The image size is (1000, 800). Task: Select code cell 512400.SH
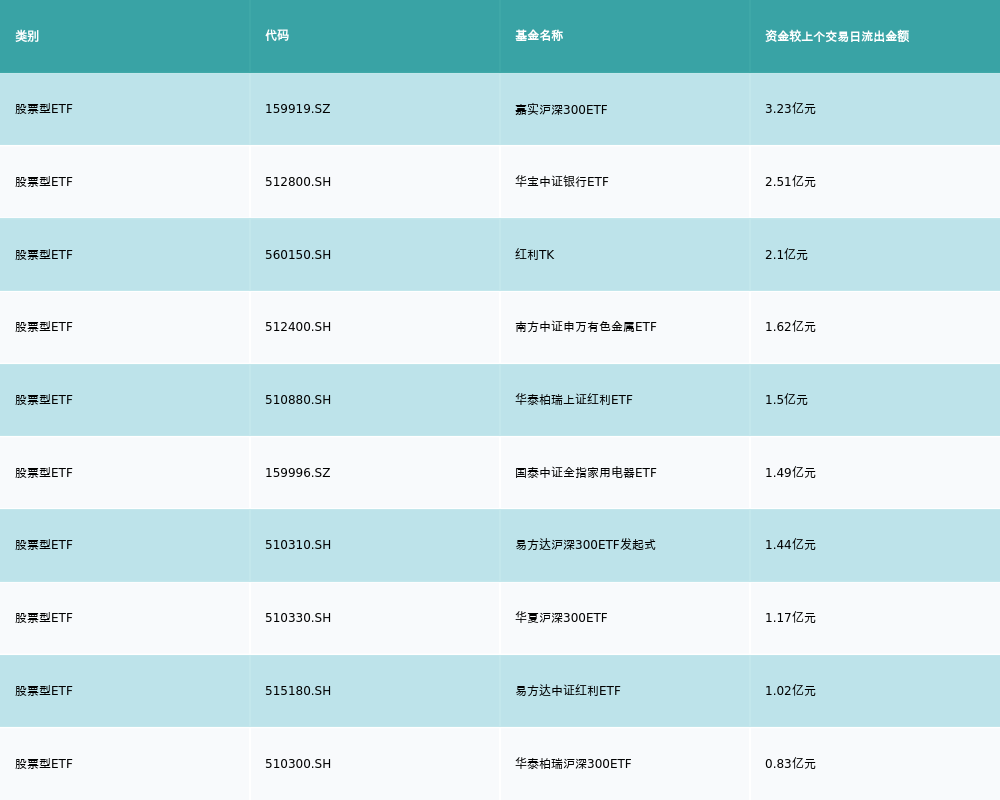pos(298,327)
